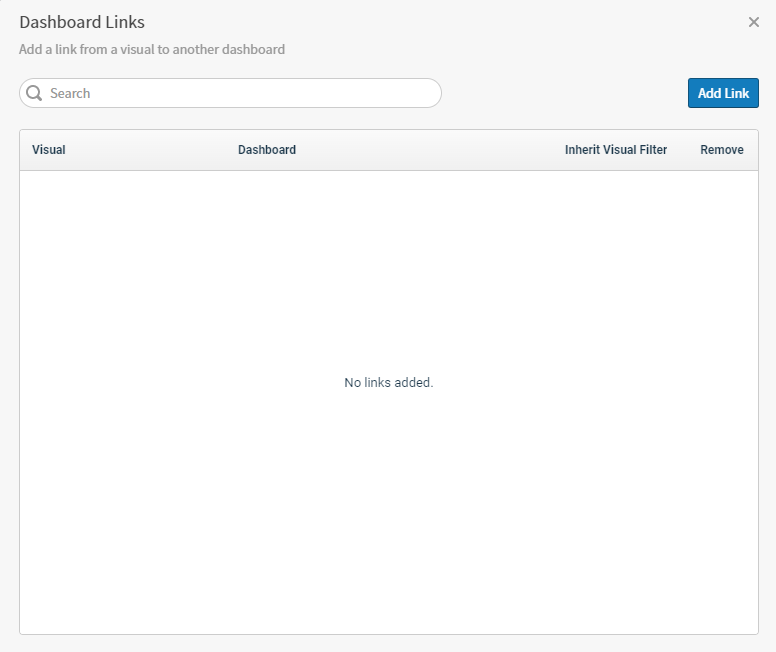Click the Dashboard Links dialog title
776x652 pixels.
[82, 22]
